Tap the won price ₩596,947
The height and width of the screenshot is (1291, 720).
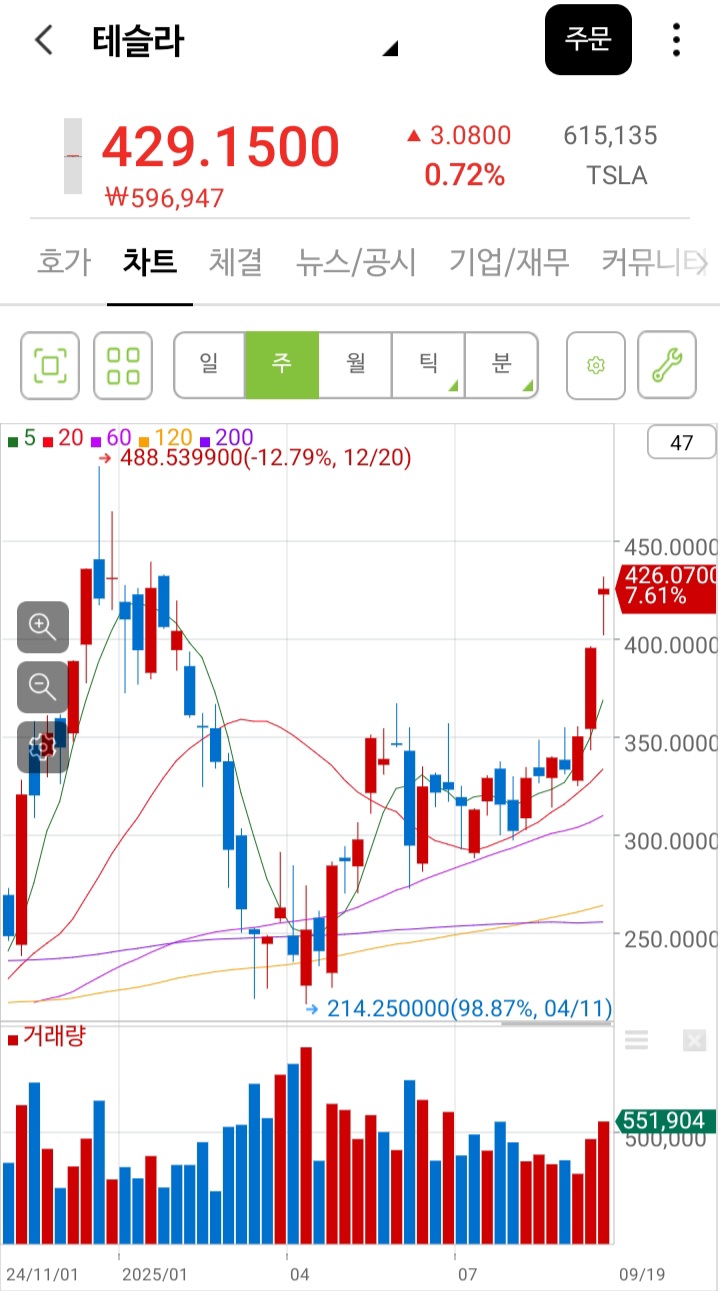click(x=165, y=198)
